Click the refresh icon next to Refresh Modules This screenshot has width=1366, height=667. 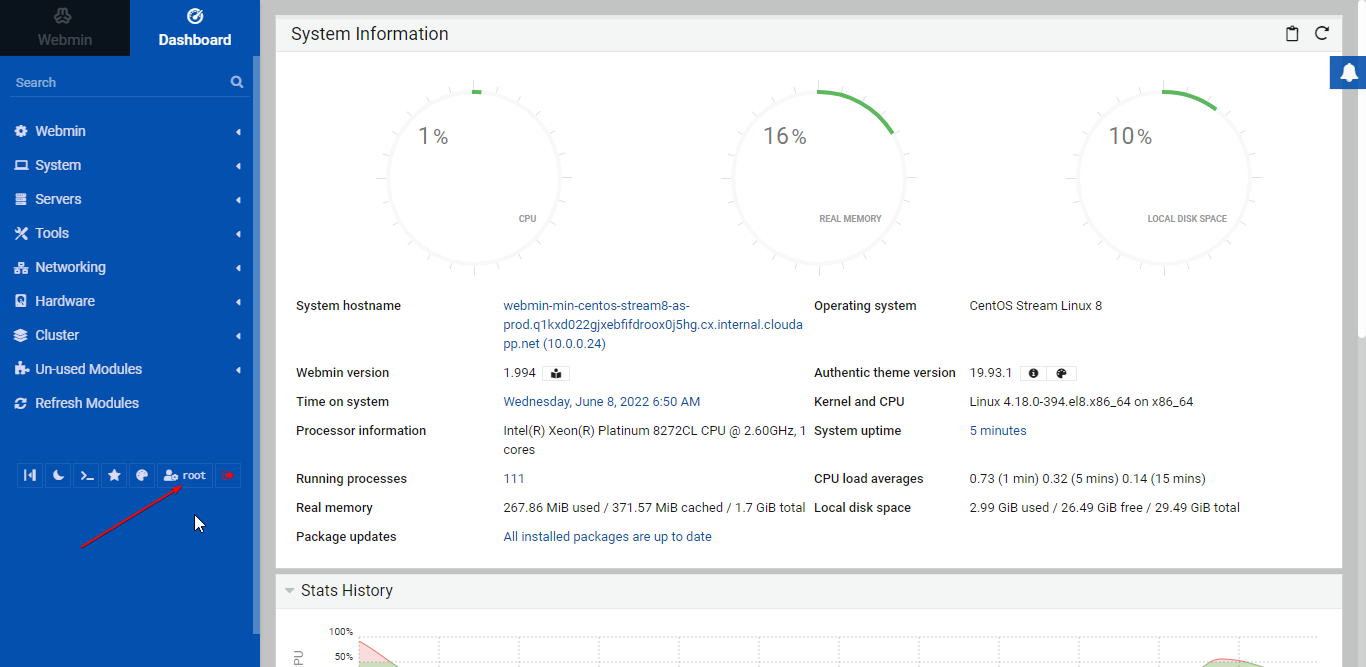[21, 403]
